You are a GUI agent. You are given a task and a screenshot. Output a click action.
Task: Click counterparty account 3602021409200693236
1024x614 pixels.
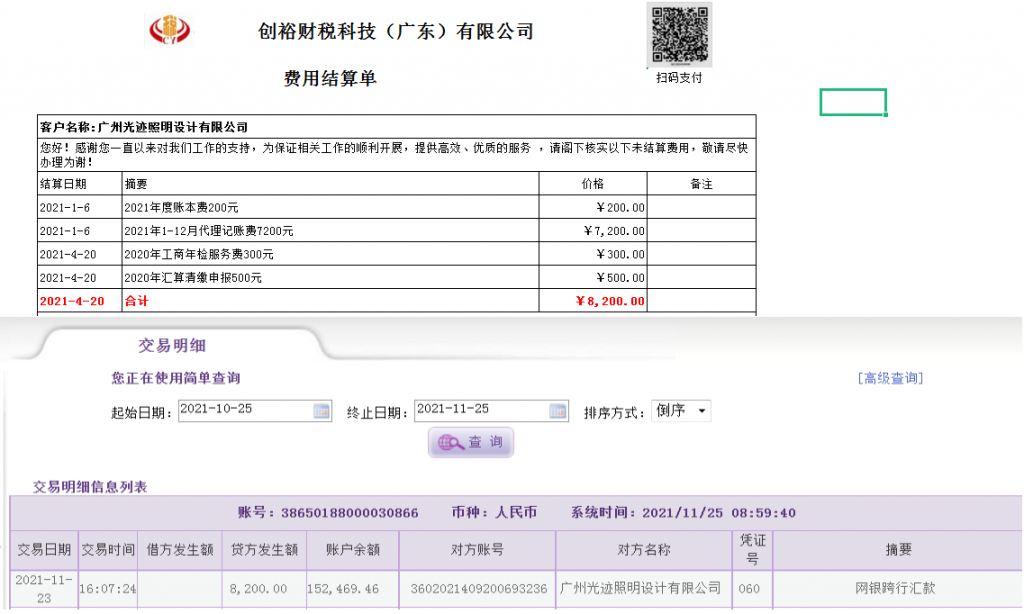tap(477, 589)
